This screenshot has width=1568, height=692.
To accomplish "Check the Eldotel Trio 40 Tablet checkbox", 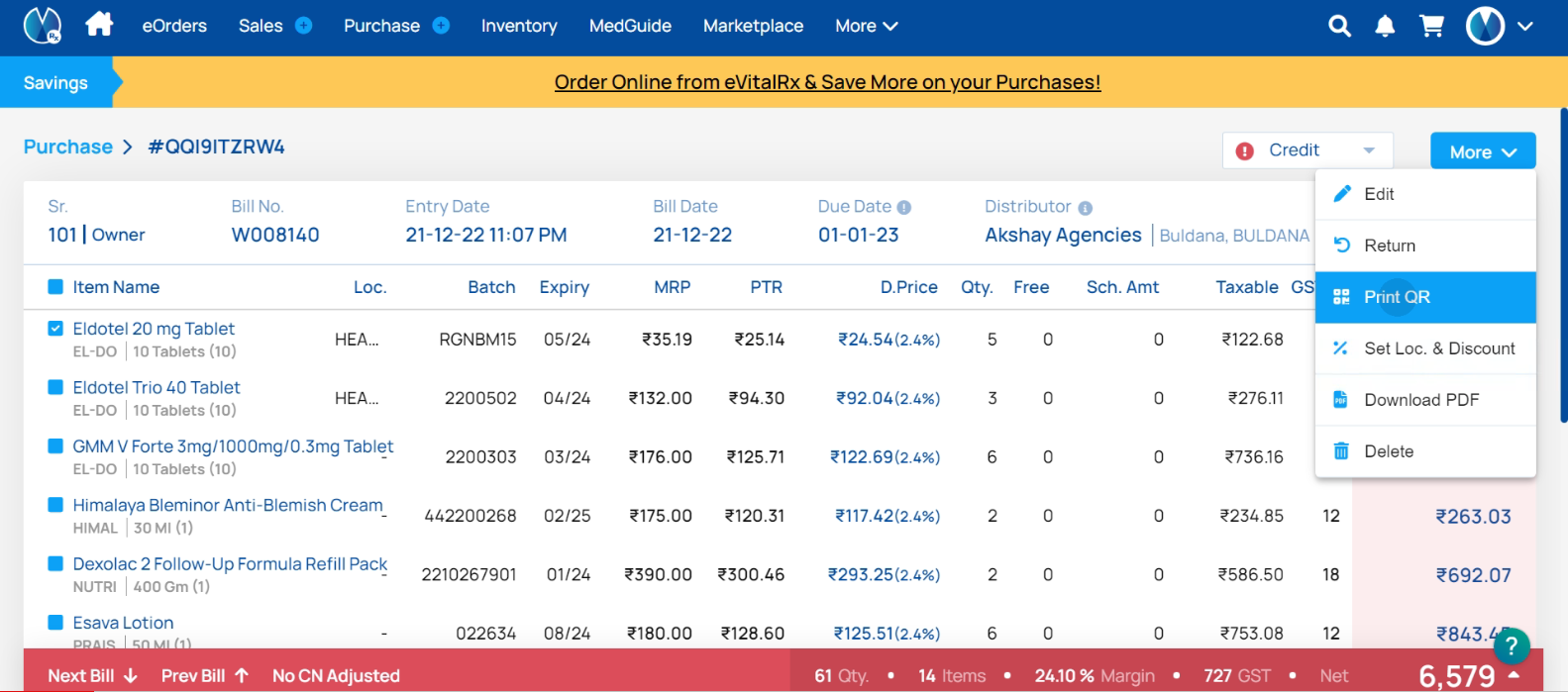I will [55, 387].
